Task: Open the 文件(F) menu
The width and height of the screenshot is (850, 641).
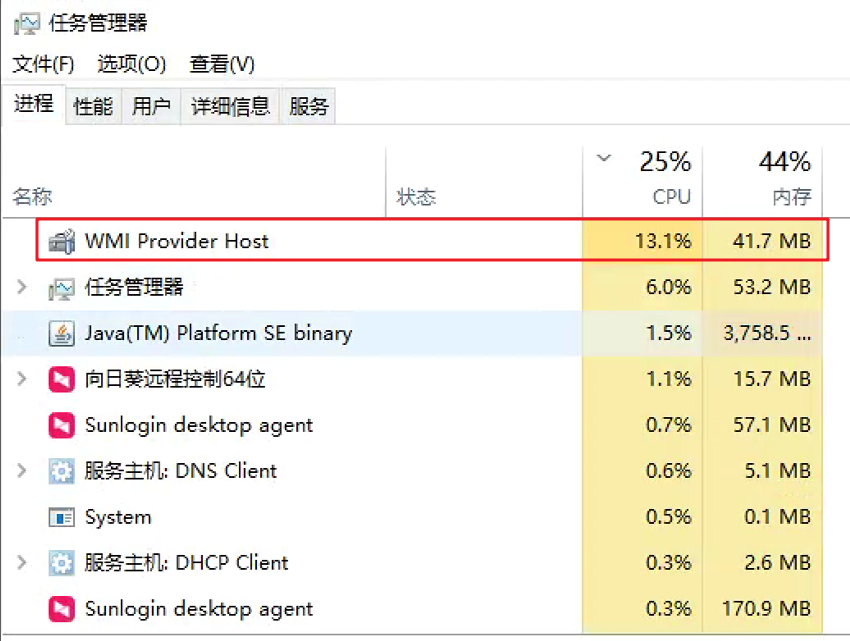Action: pyautogui.click(x=43, y=64)
